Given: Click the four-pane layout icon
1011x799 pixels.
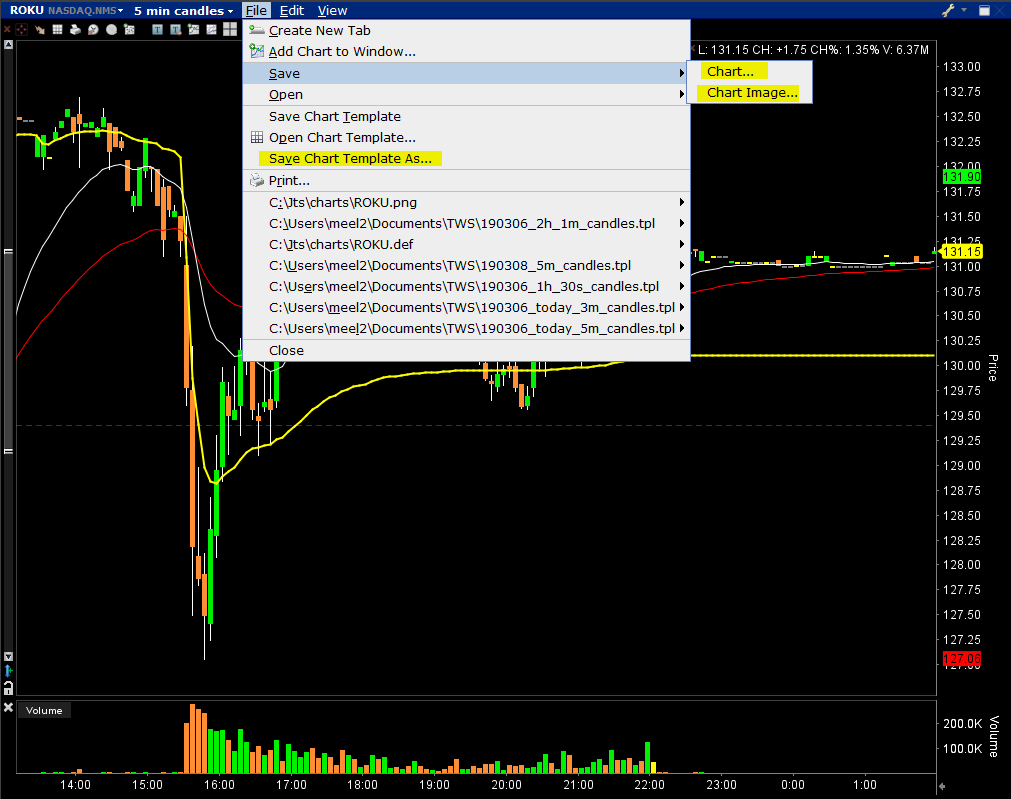Looking at the screenshot, I should (230, 29).
